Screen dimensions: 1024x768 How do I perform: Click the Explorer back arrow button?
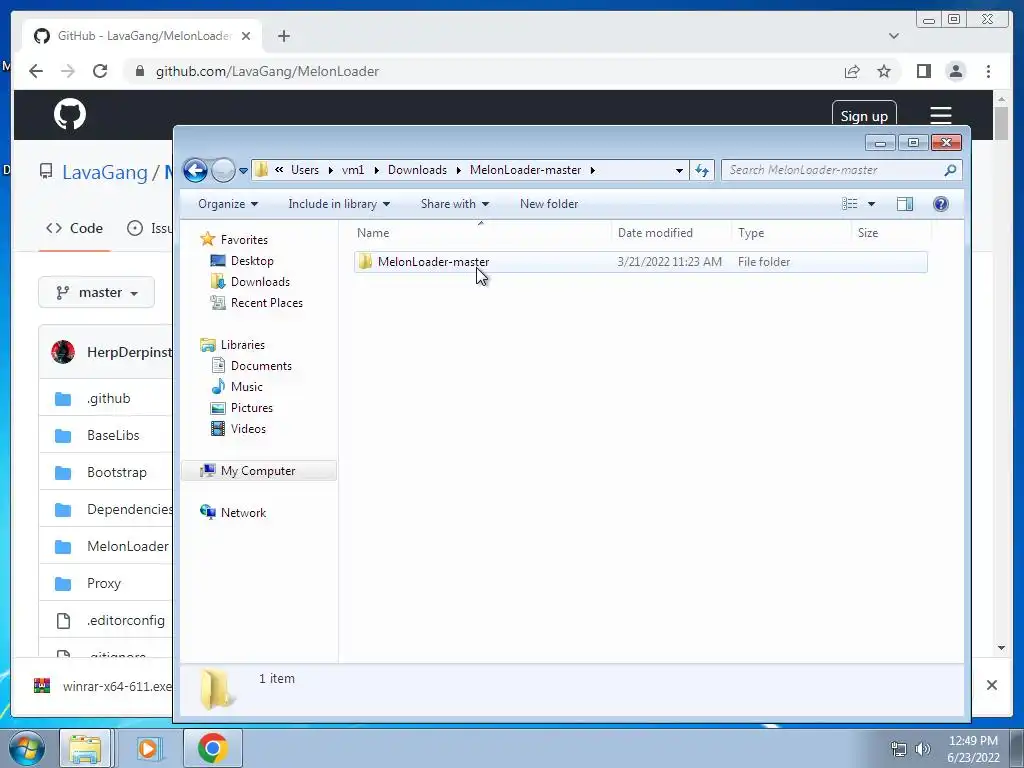pyautogui.click(x=195, y=170)
